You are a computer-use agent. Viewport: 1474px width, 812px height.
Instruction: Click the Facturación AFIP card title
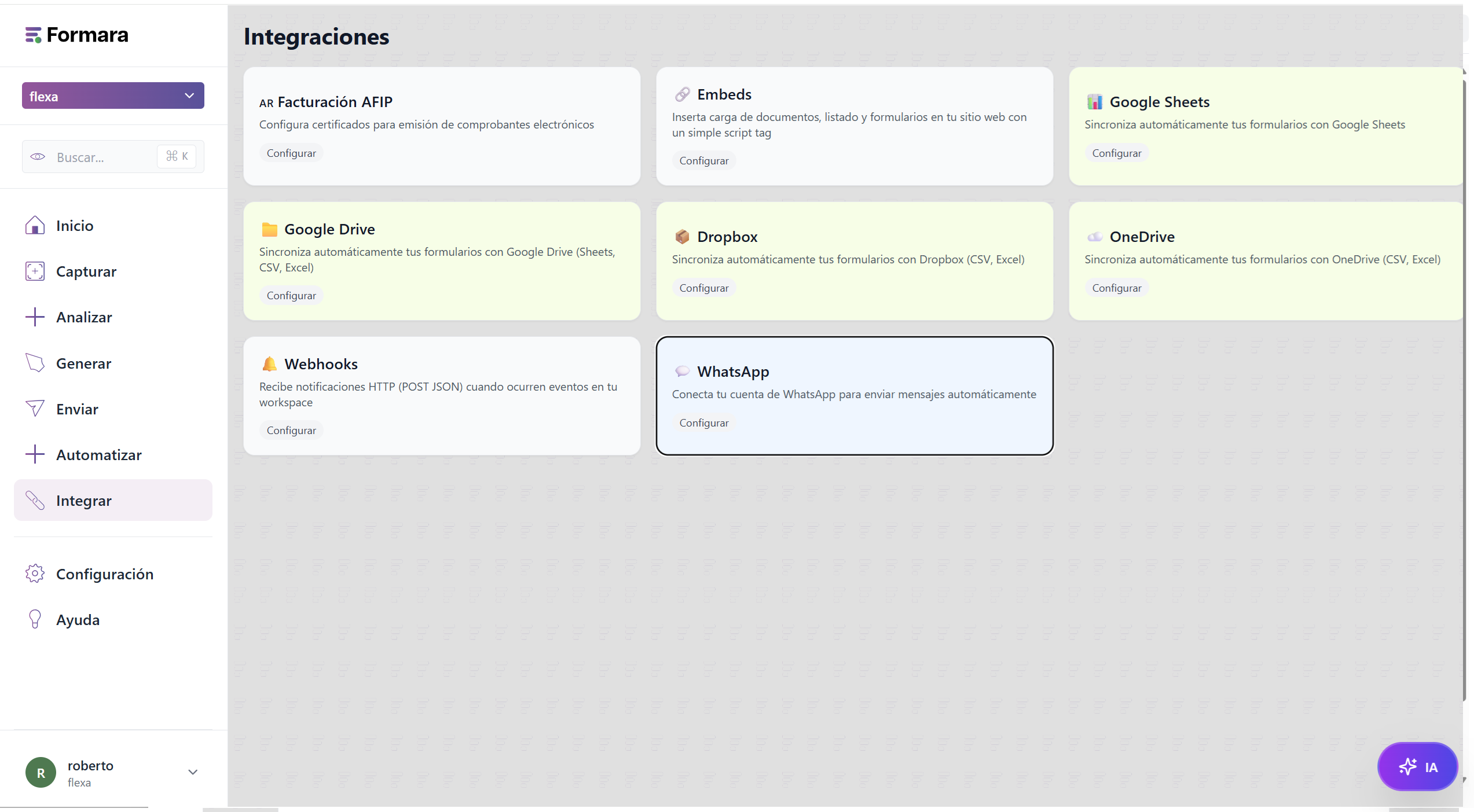[326, 102]
